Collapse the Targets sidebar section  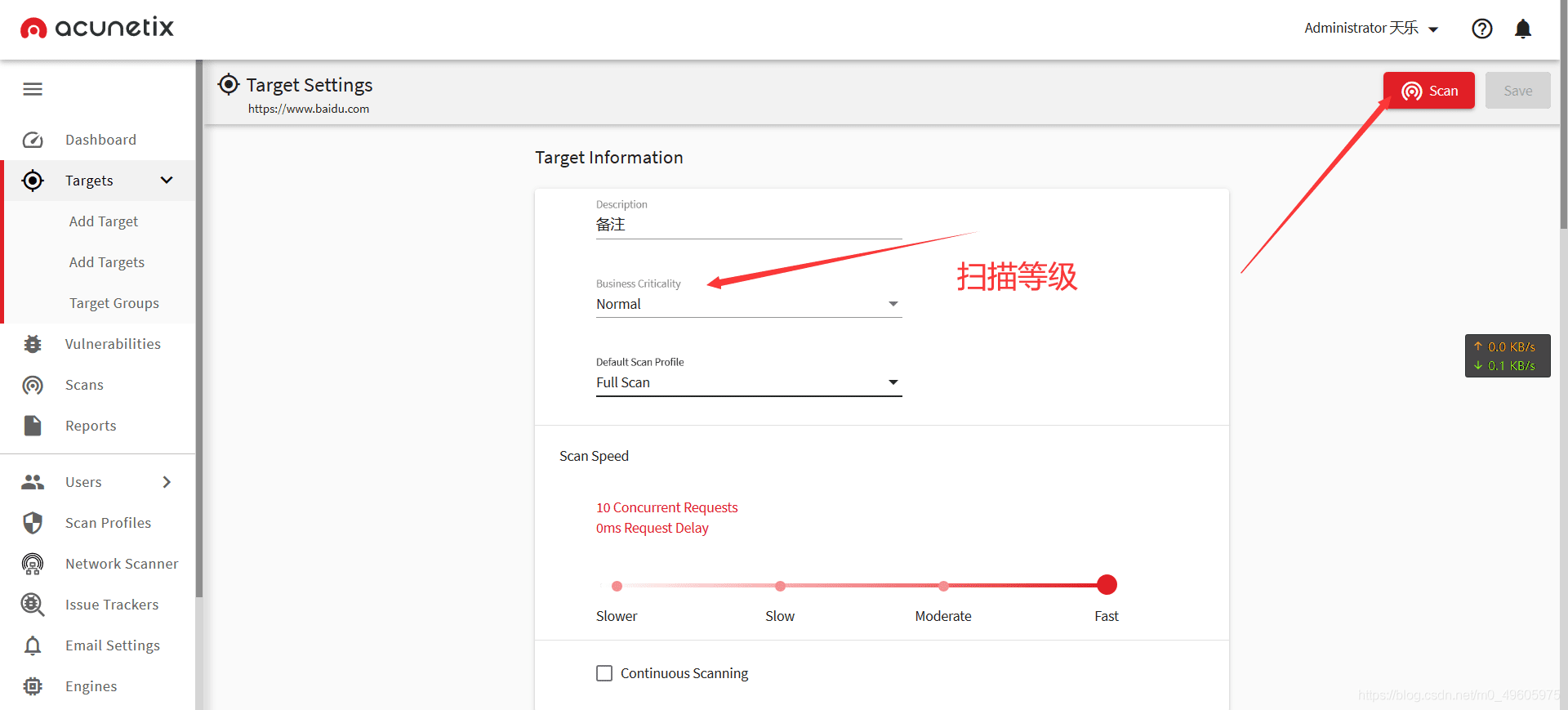167,181
